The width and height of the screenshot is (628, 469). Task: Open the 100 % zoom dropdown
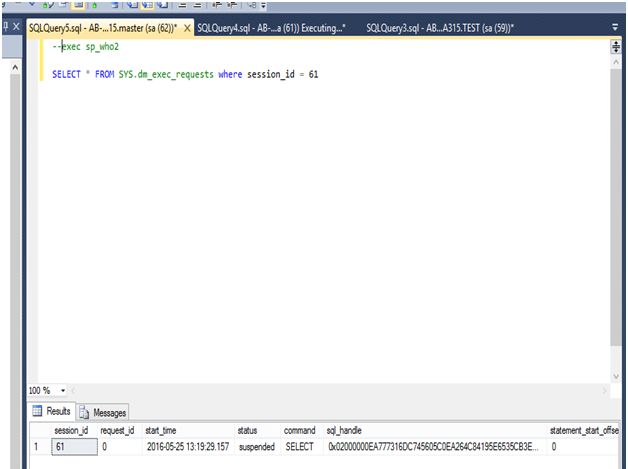pyautogui.click(x=63, y=390)
